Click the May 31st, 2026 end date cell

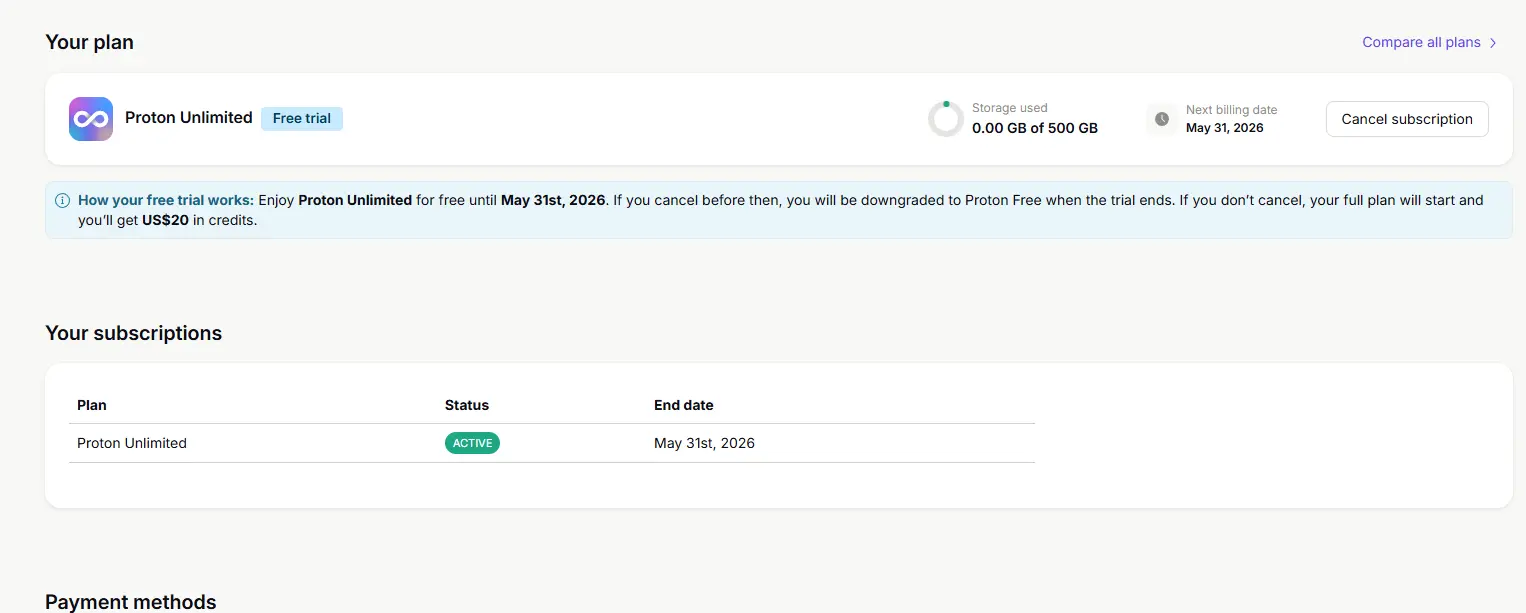(704, 443)
